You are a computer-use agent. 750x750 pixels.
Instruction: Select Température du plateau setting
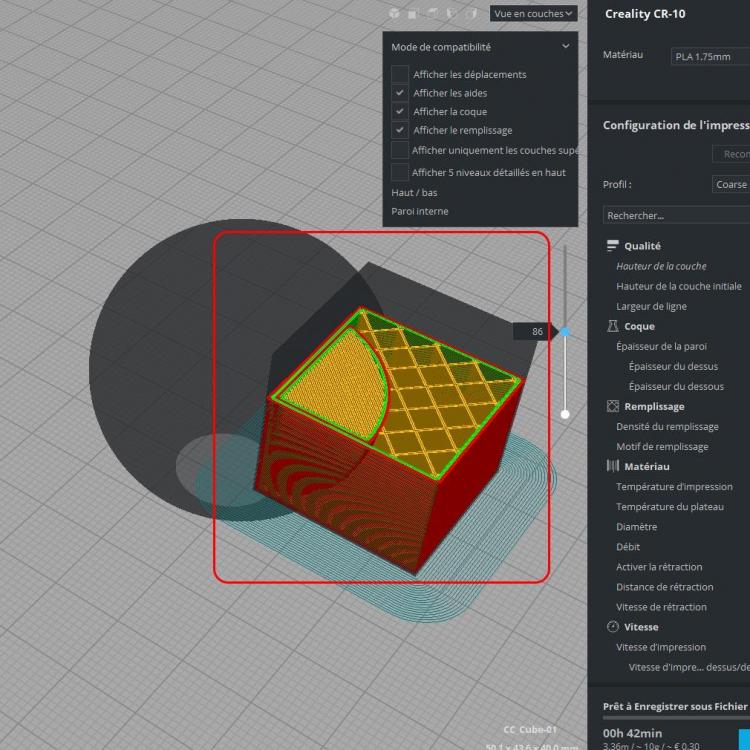tap(670, 507)
